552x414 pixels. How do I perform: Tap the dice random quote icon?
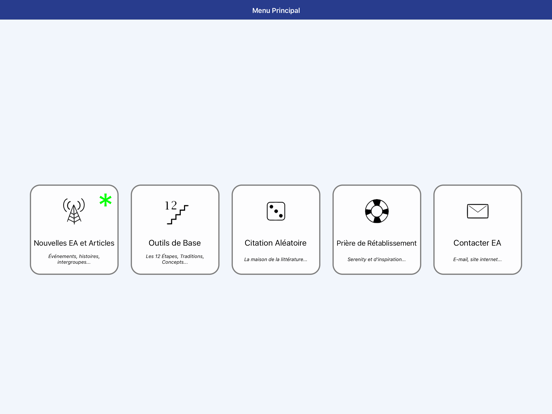[276, 211]
